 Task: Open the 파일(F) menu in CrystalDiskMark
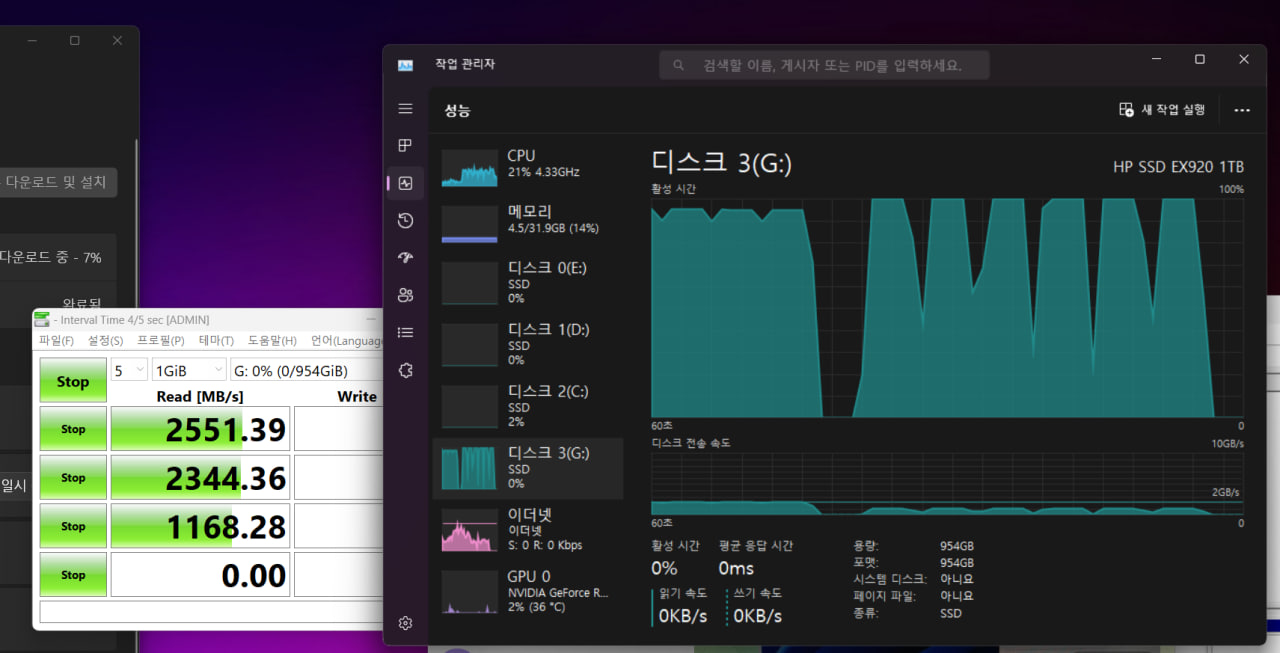56,341
